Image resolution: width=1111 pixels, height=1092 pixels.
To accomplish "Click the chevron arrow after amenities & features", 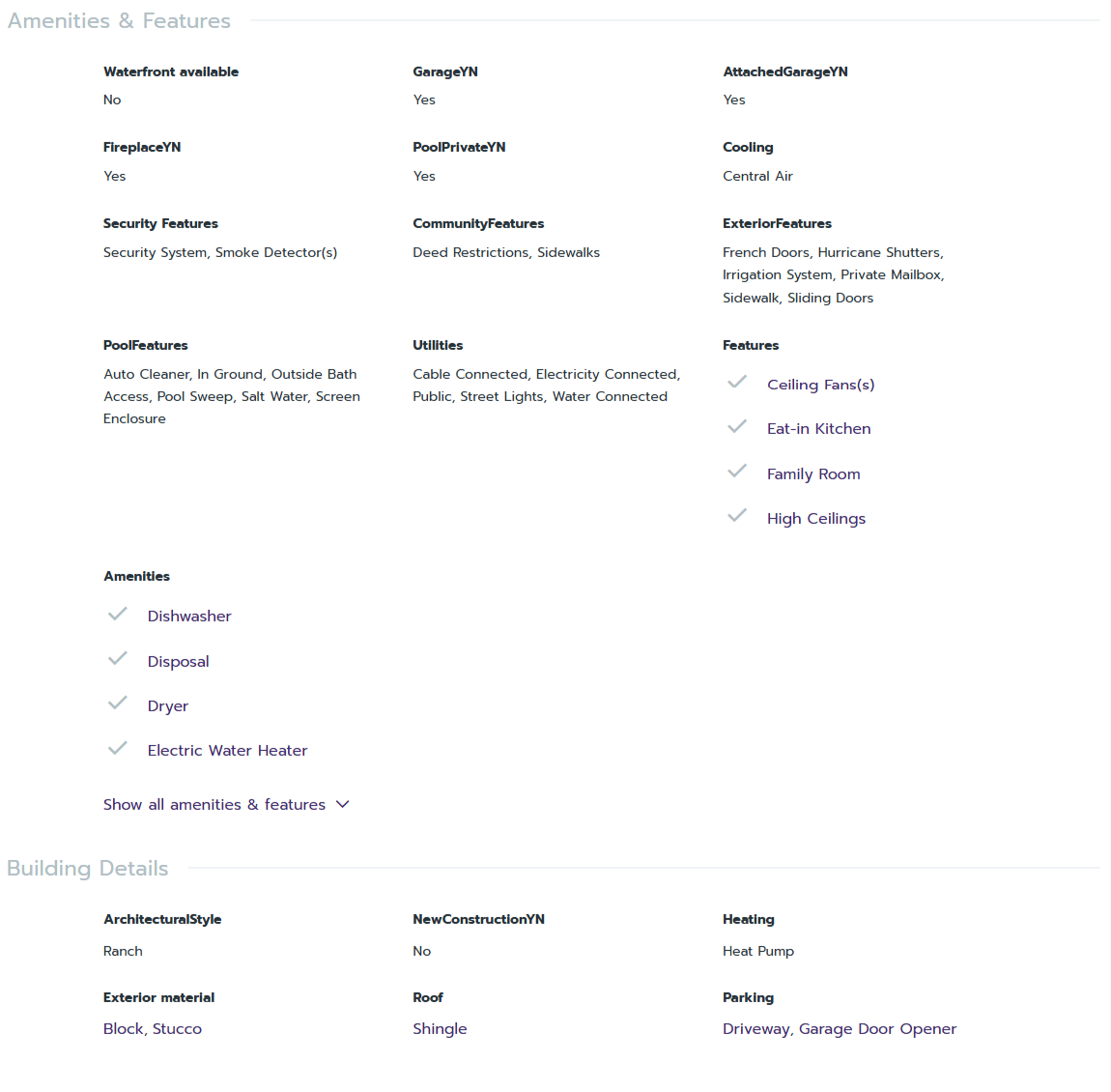I will pyautogui.click(x=343, y=804).
